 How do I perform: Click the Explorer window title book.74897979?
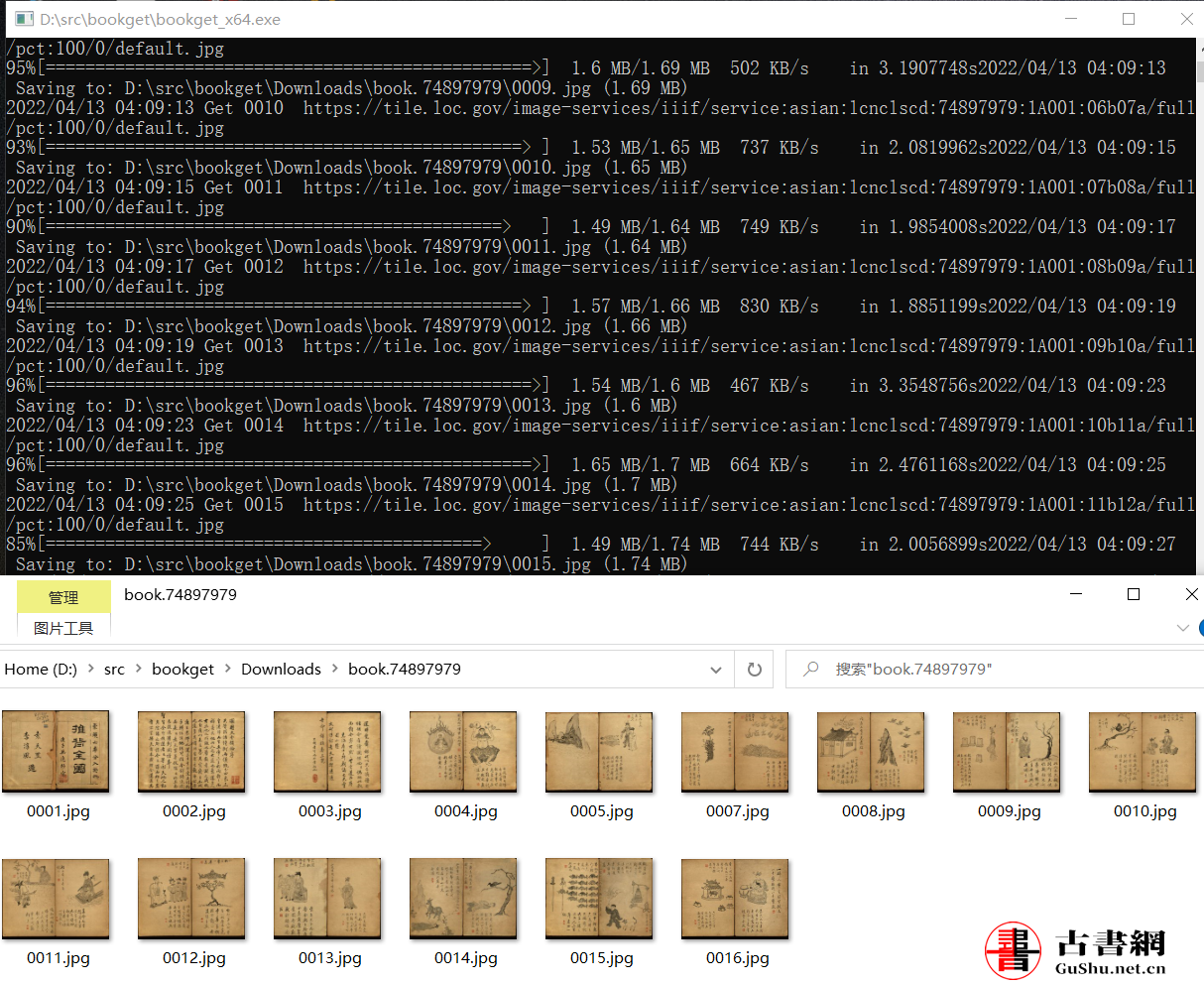tap(181, 595)
